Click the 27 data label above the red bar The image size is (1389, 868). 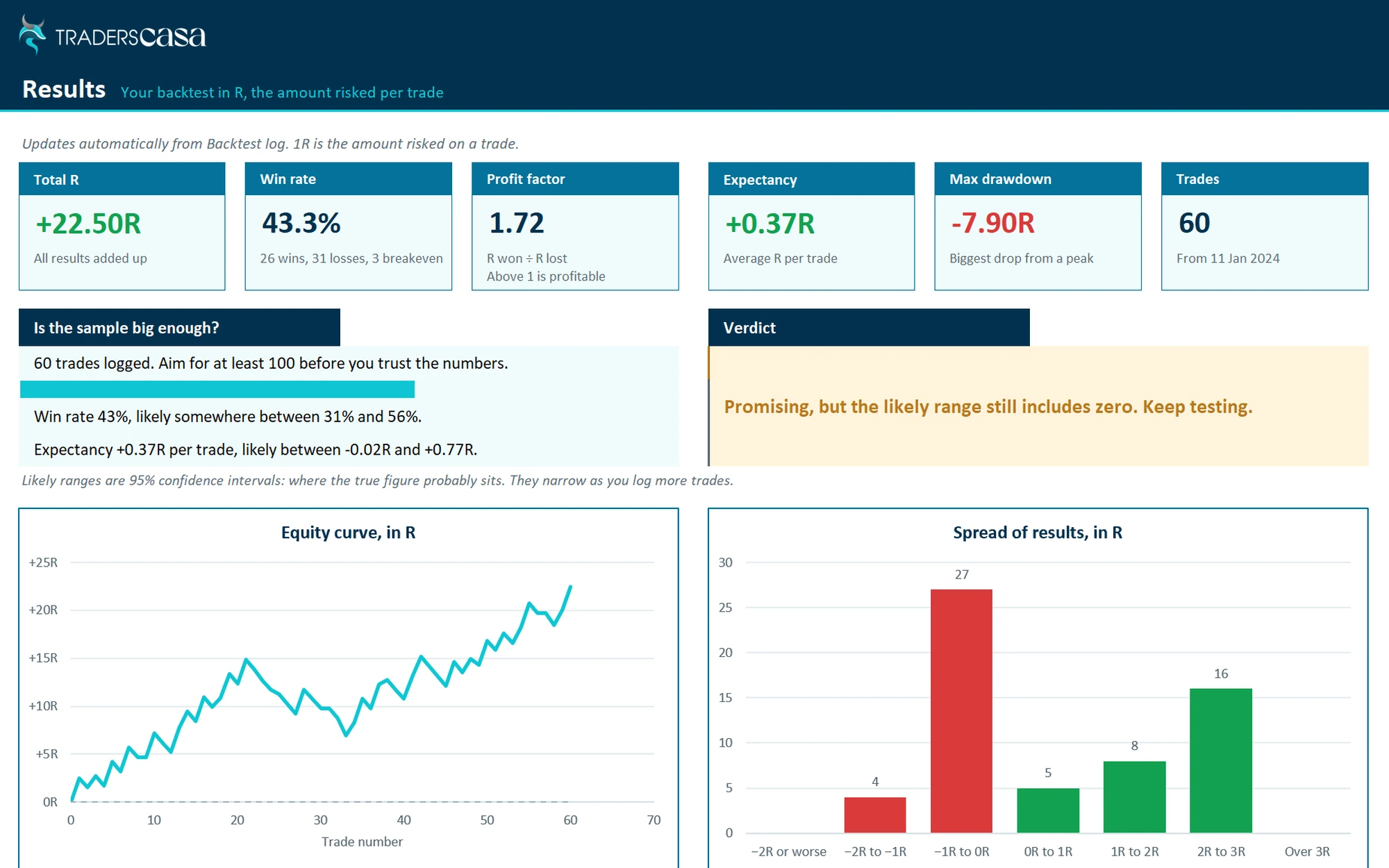(x=962, y=575)
